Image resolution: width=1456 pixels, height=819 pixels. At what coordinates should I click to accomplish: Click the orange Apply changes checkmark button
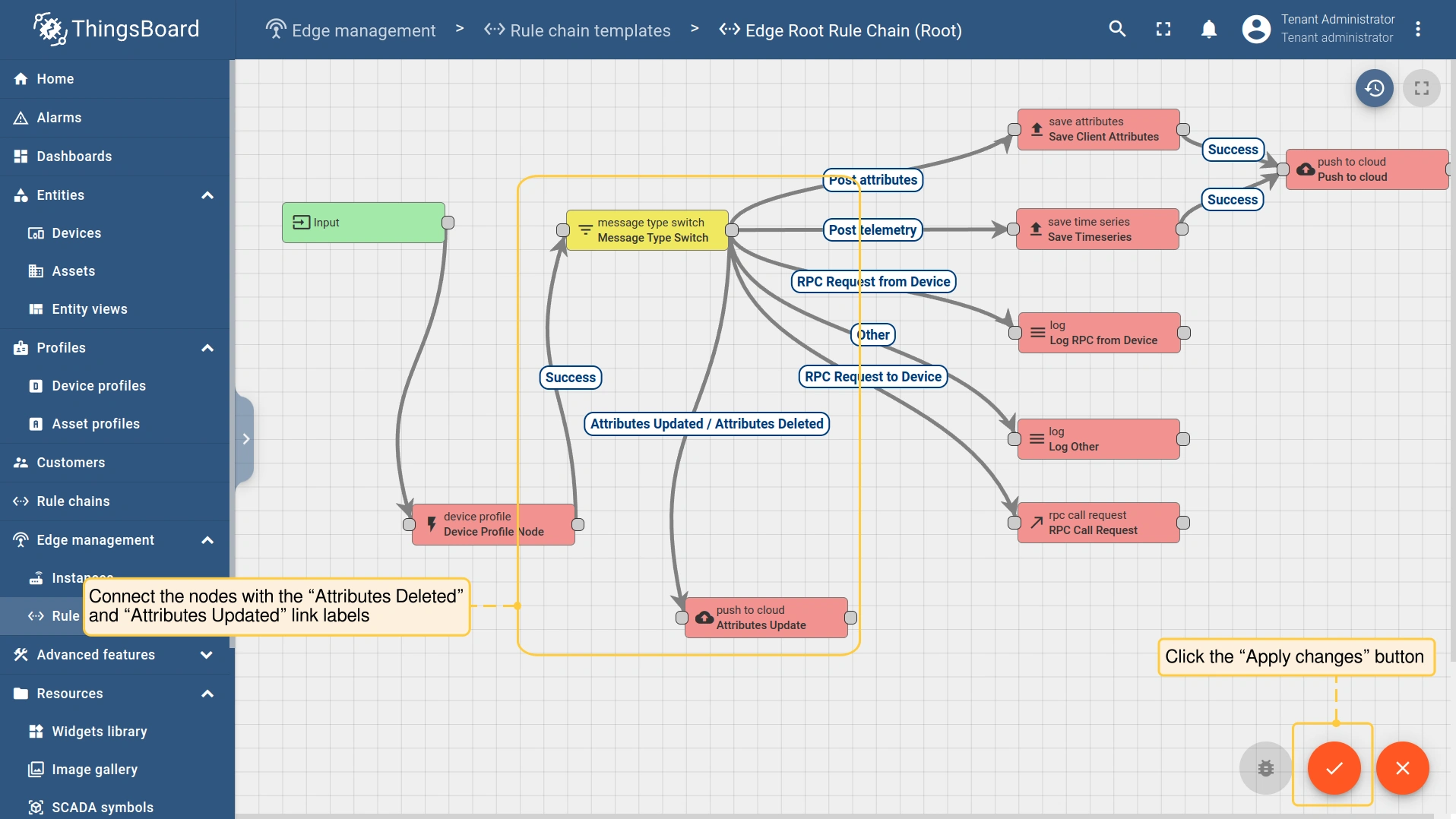[1334, 768]
